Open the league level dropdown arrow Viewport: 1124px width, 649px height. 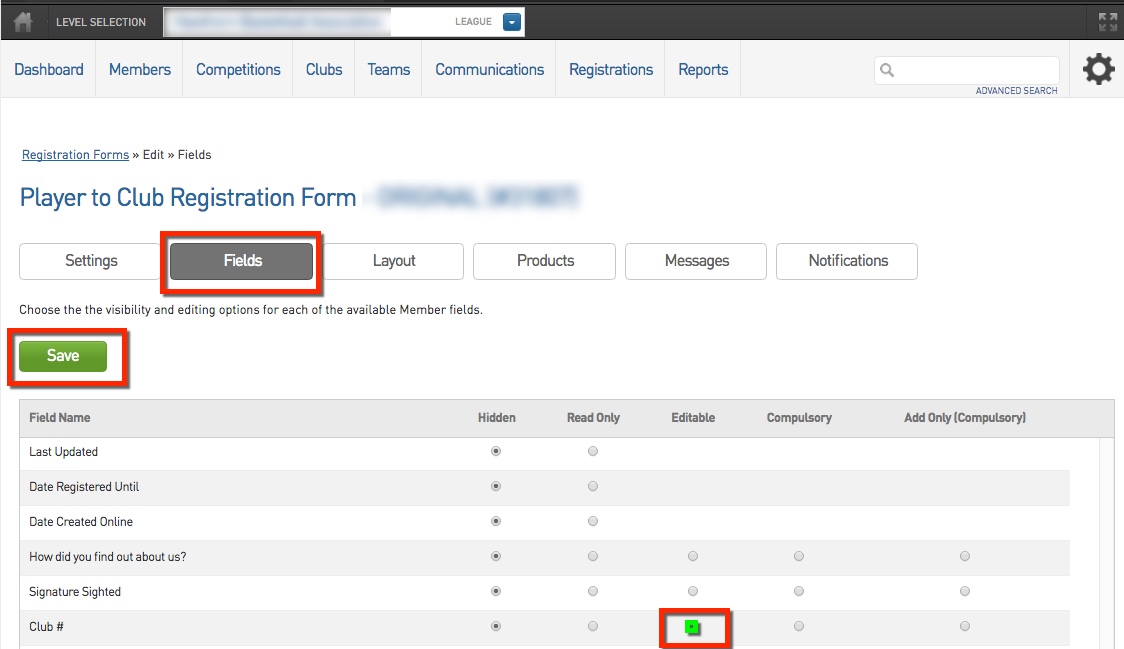tap(512, 22)
